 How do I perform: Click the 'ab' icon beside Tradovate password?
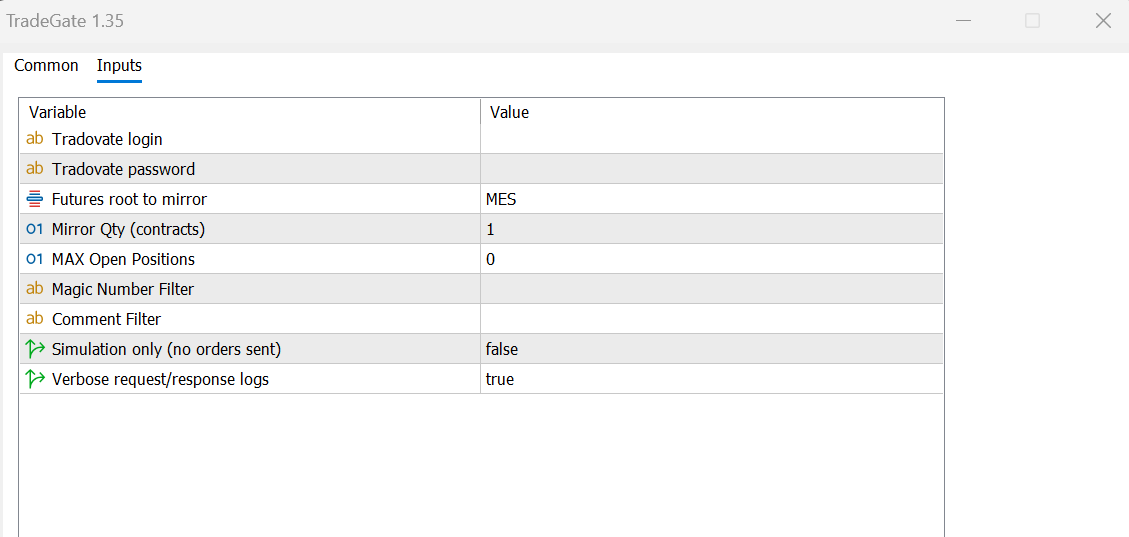click(35, 169)
